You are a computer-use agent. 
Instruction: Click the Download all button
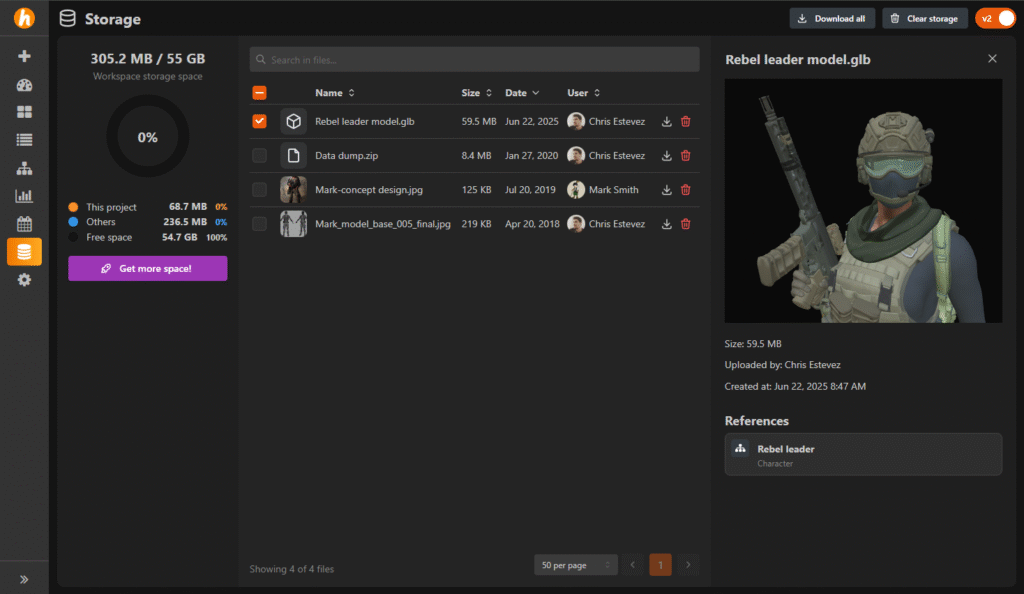[832, 18]
